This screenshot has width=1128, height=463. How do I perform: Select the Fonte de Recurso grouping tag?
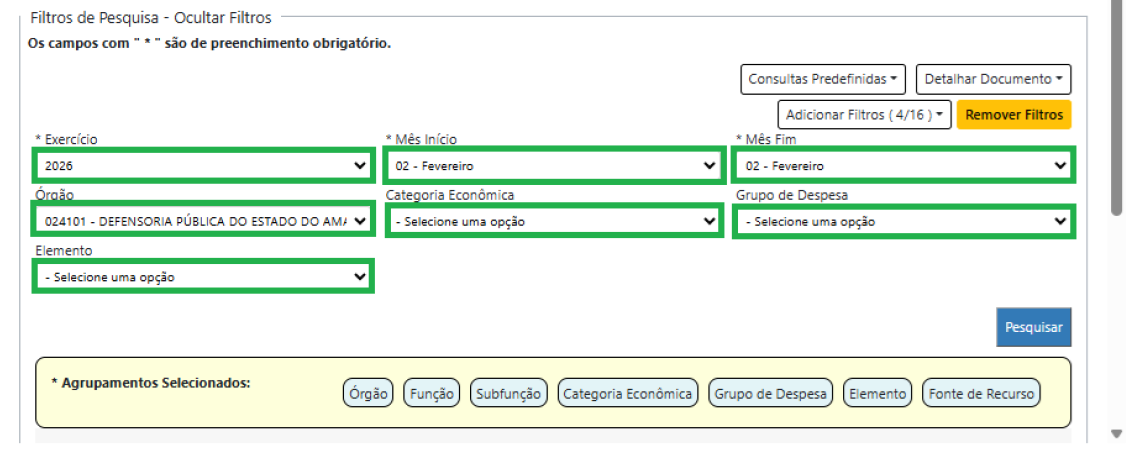click(981, 393)
